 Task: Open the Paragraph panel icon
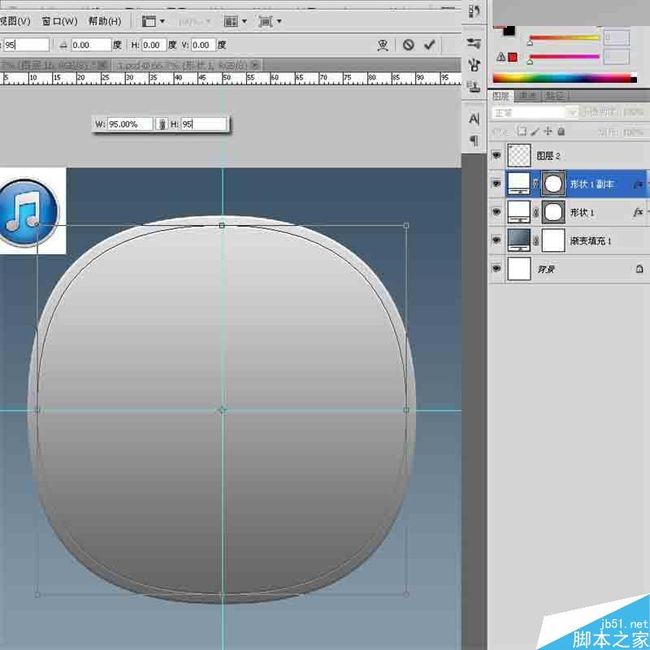point(474,140)
